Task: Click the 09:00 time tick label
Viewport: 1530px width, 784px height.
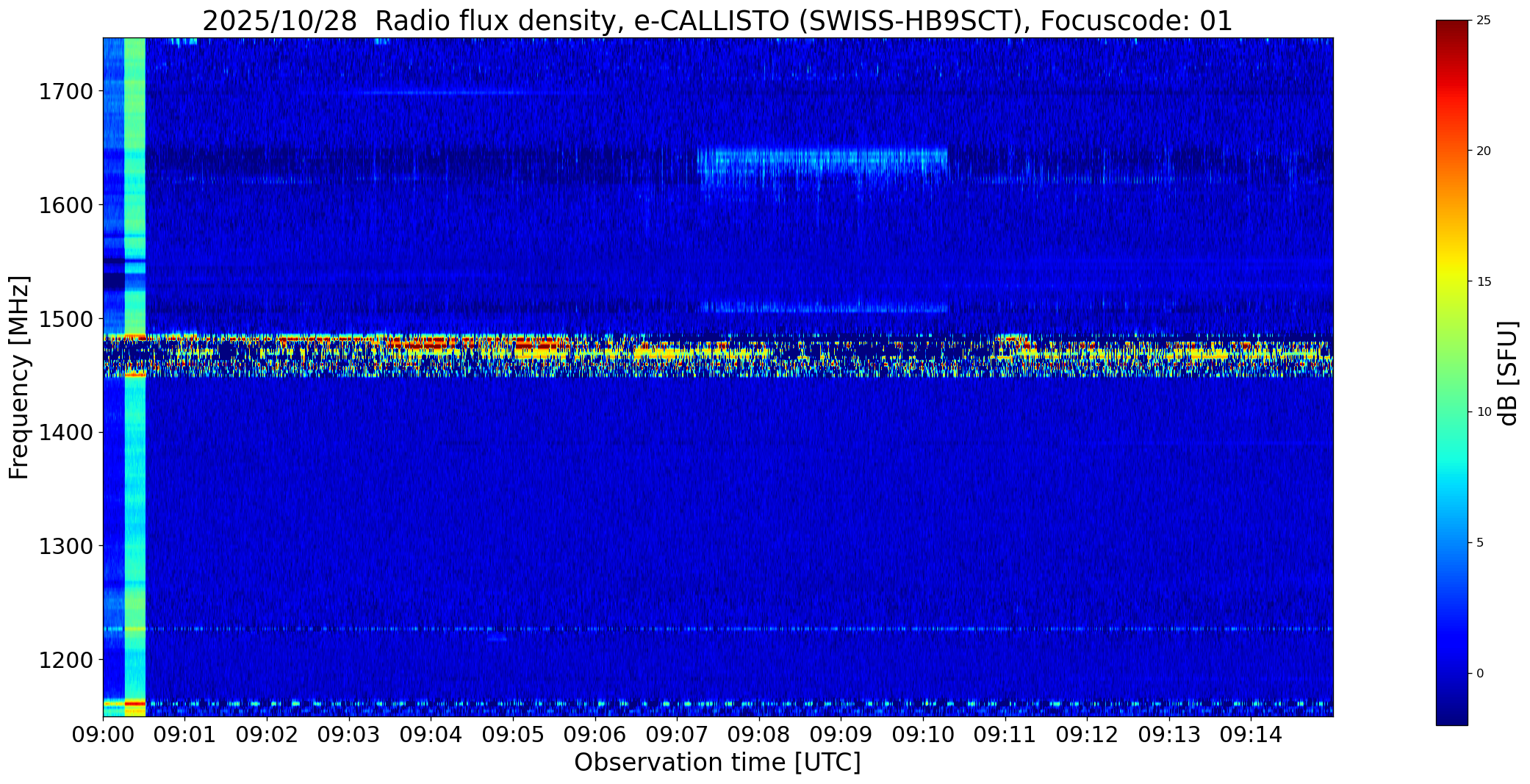Action: coord(103,734)
